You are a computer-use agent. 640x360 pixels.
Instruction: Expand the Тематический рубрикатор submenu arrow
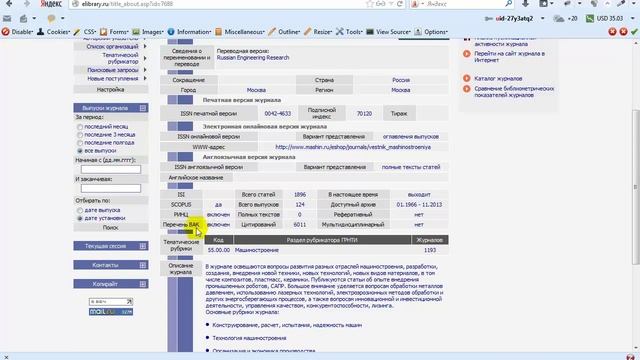(x=145, y=58)
